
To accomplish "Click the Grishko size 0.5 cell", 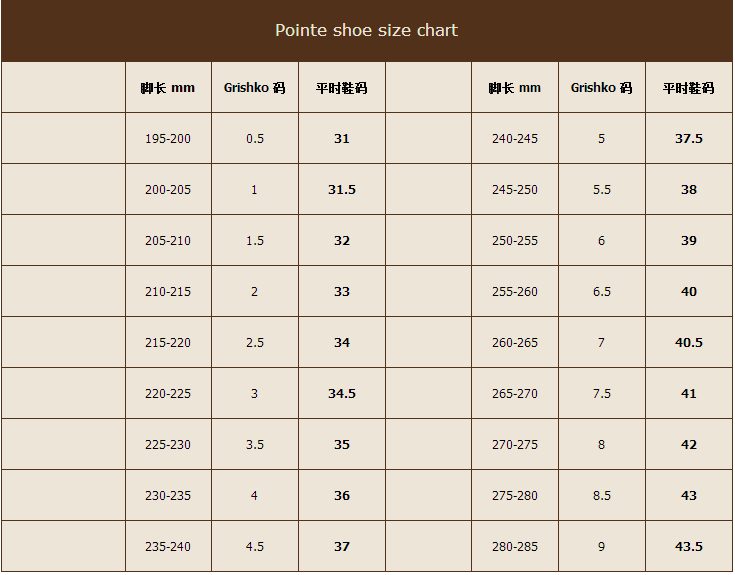I will tap(255, 139).
